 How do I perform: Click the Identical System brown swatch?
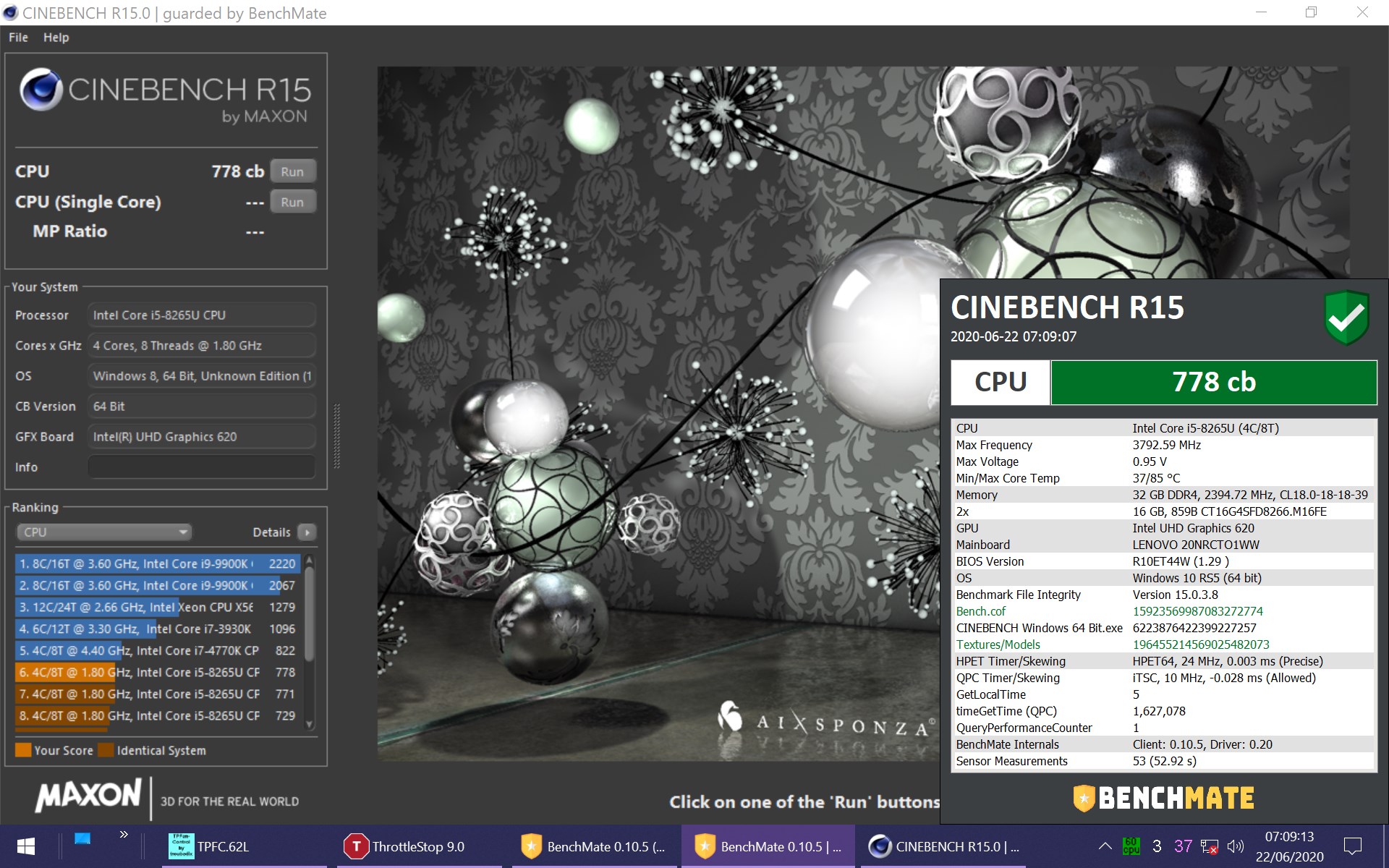pyautogui.click(x=106, y=750)
